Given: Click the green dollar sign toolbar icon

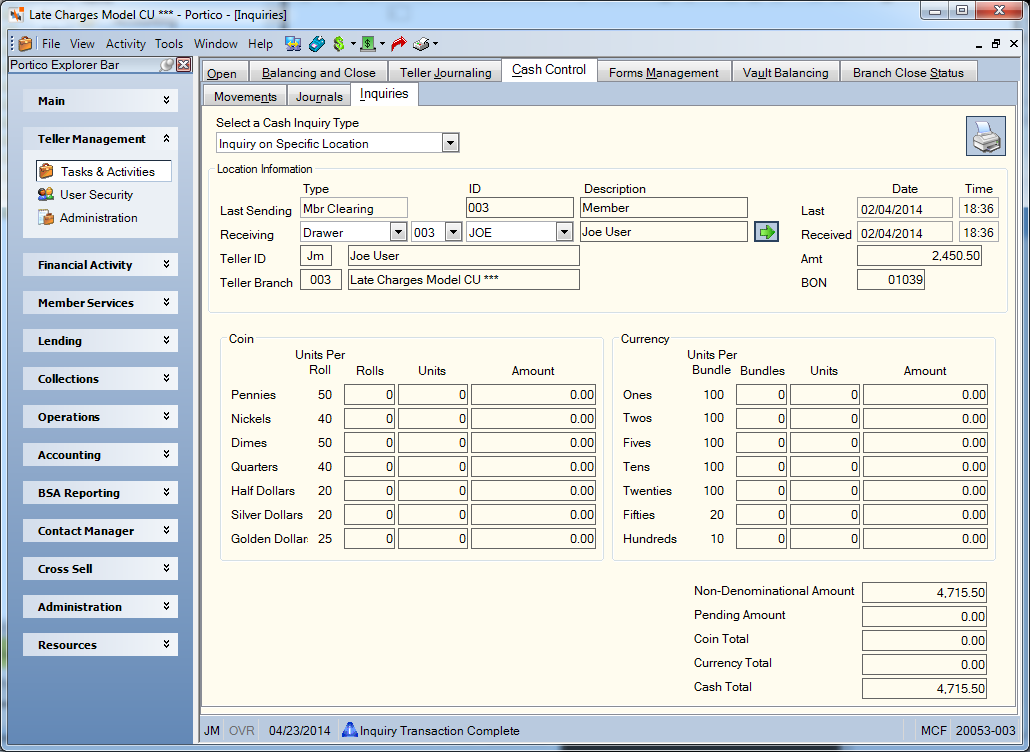Looking at the screenshot, I should [339, 44].
